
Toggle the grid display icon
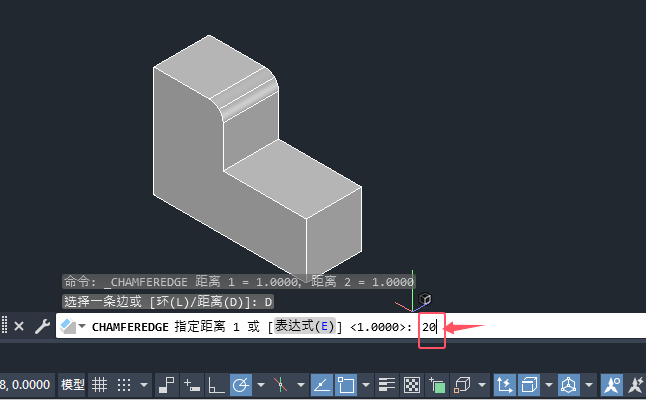click(99, 385)
